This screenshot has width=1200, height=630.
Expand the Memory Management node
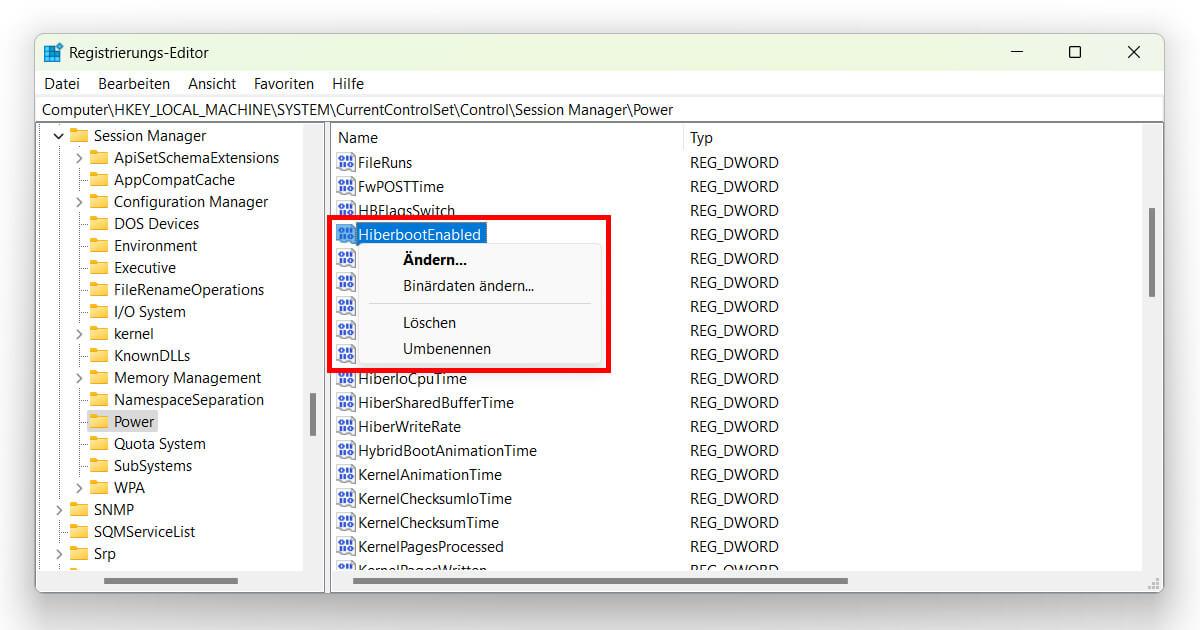(78, 377)
